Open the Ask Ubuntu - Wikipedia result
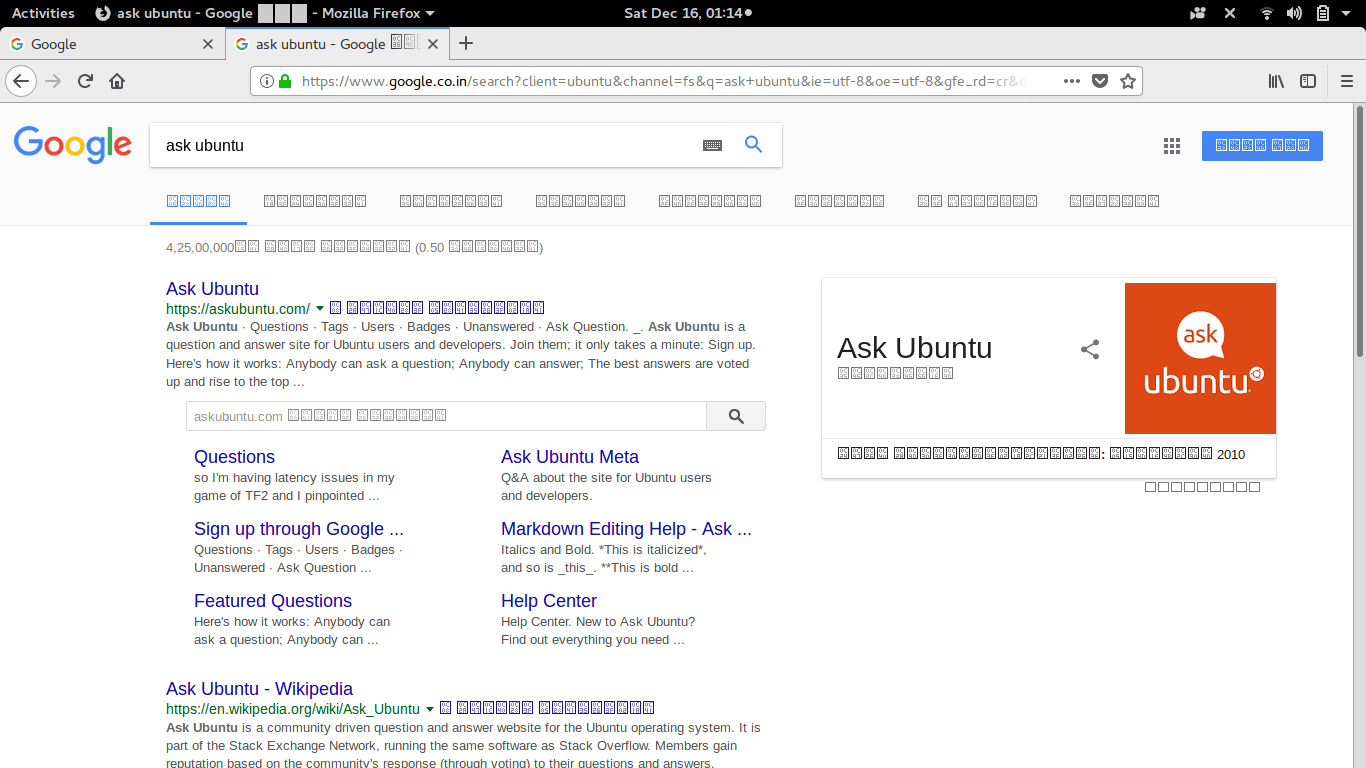 coord(259,689)
